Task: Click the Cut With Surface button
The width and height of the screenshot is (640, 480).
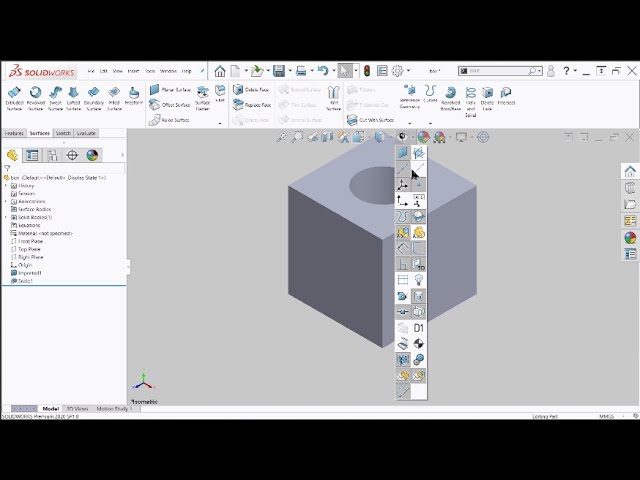Action: [369, 120]
